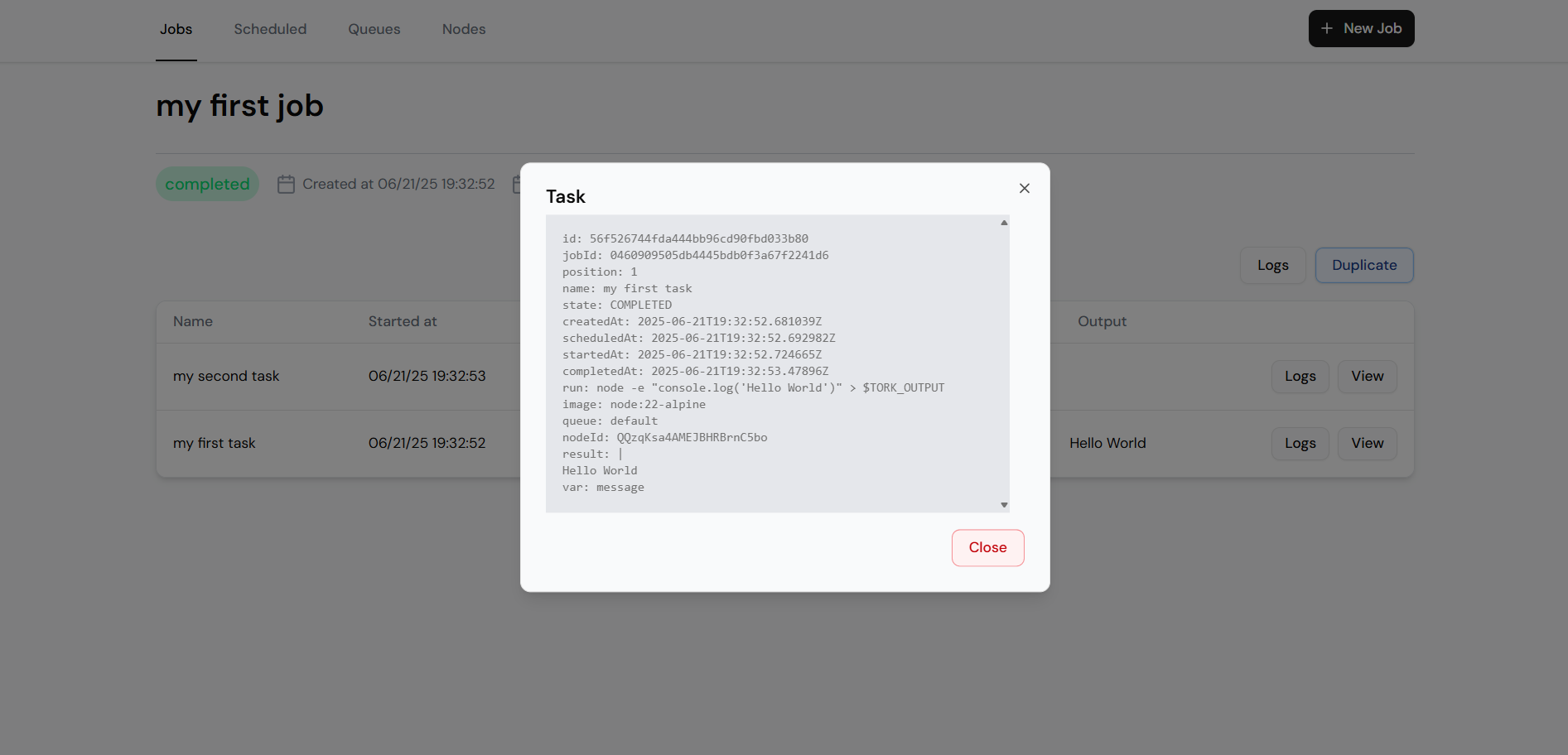Click the nodeId line in task details
This screenshot has width=1568, height=755.
tap(664, 438)
